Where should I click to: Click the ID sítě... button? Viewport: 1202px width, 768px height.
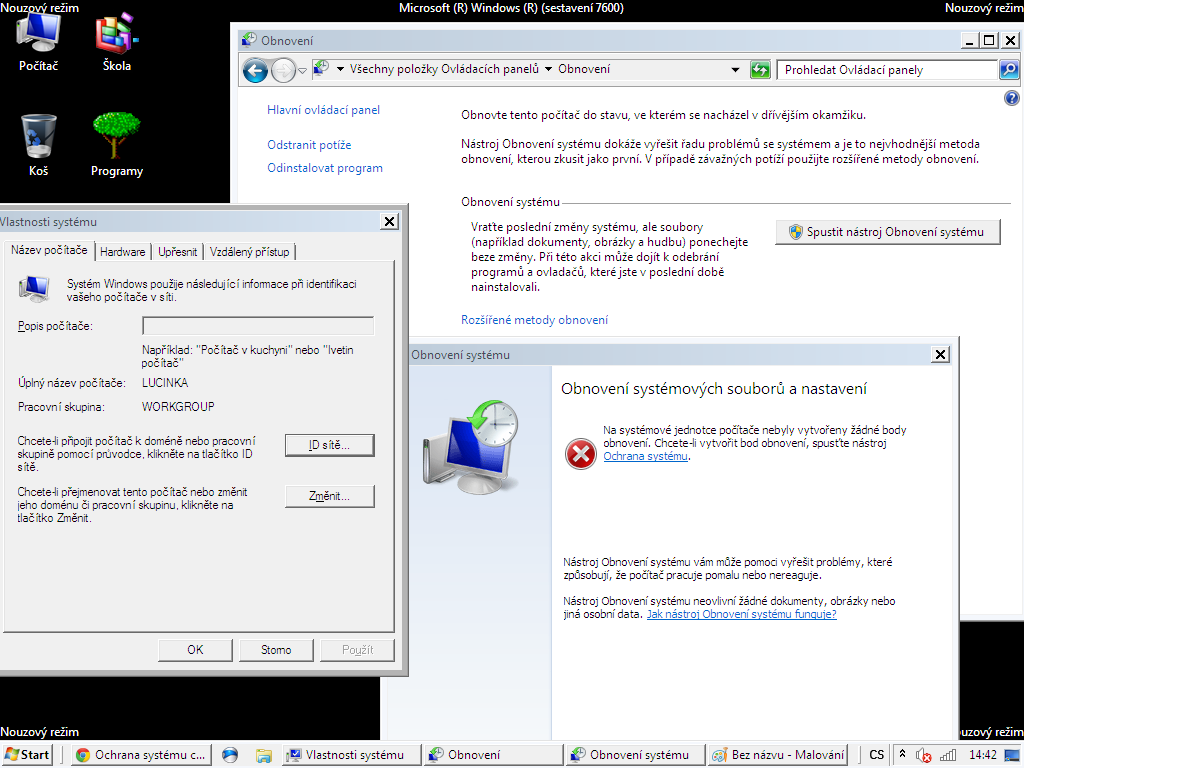point(329,445)
